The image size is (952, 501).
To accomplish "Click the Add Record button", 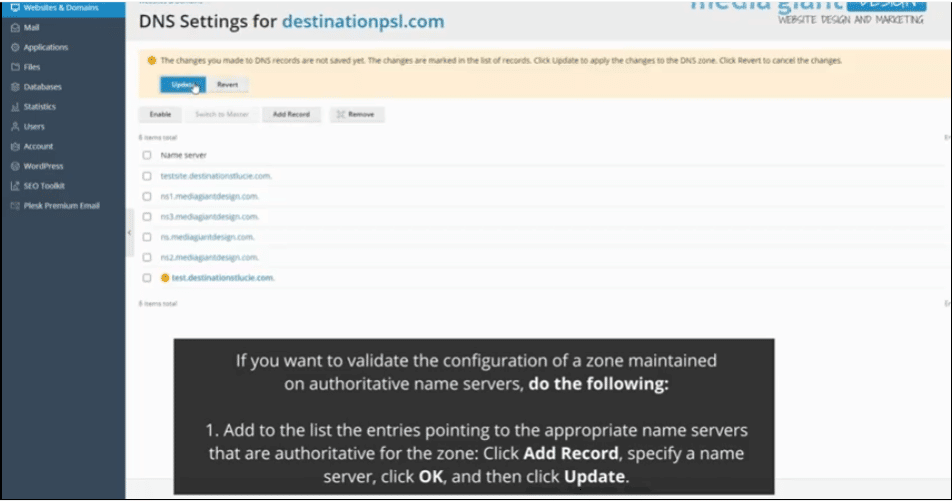I will click(x=291, y=114).
